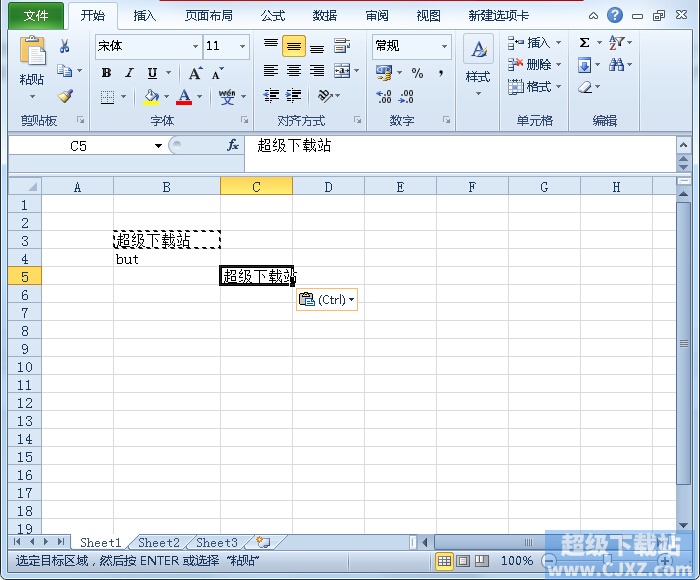The height and width of the screenshot is (580, 700).
Task: Click the Format Painter brush icon
Action: pos(65,97)
